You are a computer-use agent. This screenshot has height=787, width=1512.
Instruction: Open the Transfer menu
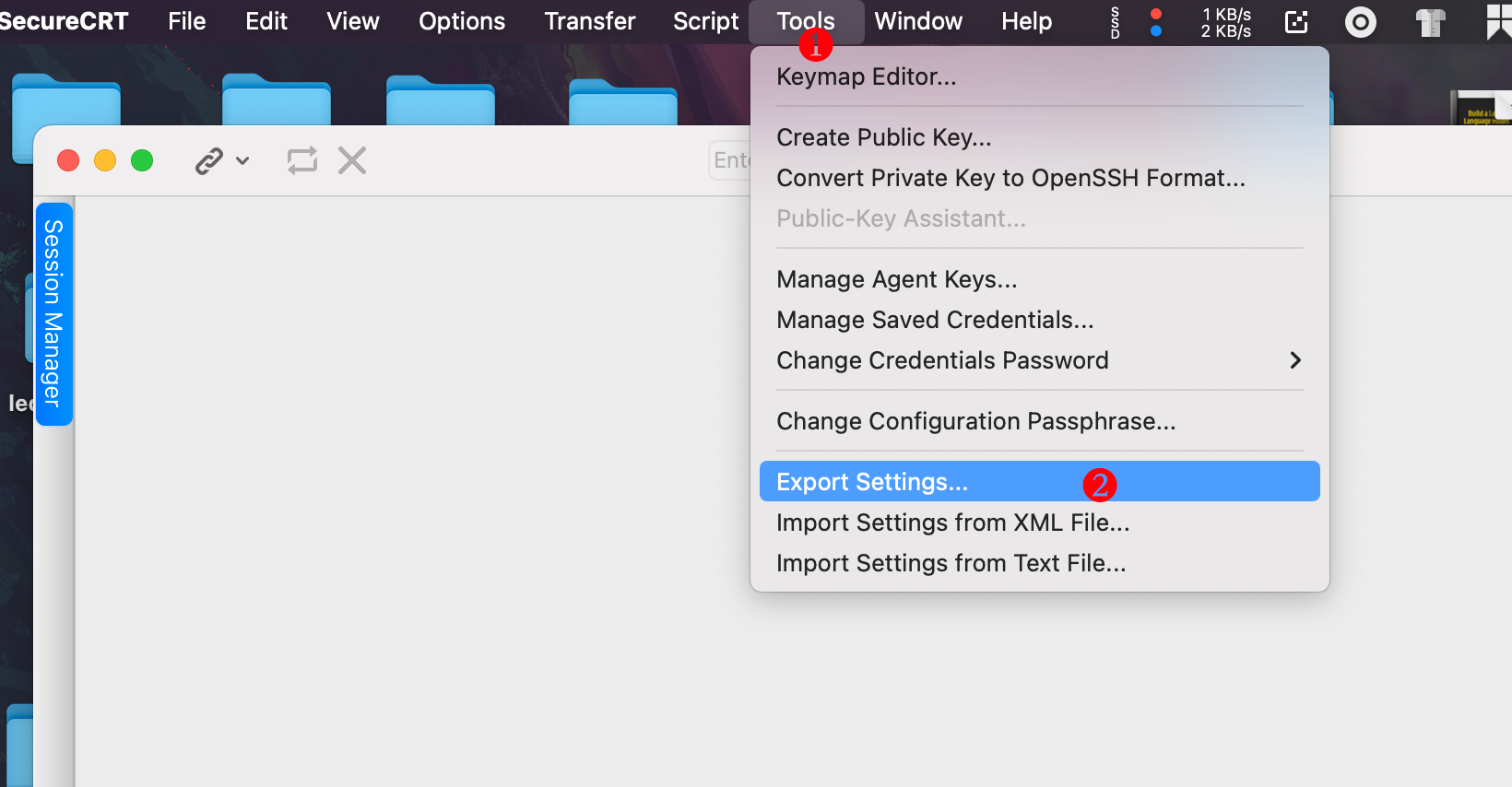click(590, 21)
